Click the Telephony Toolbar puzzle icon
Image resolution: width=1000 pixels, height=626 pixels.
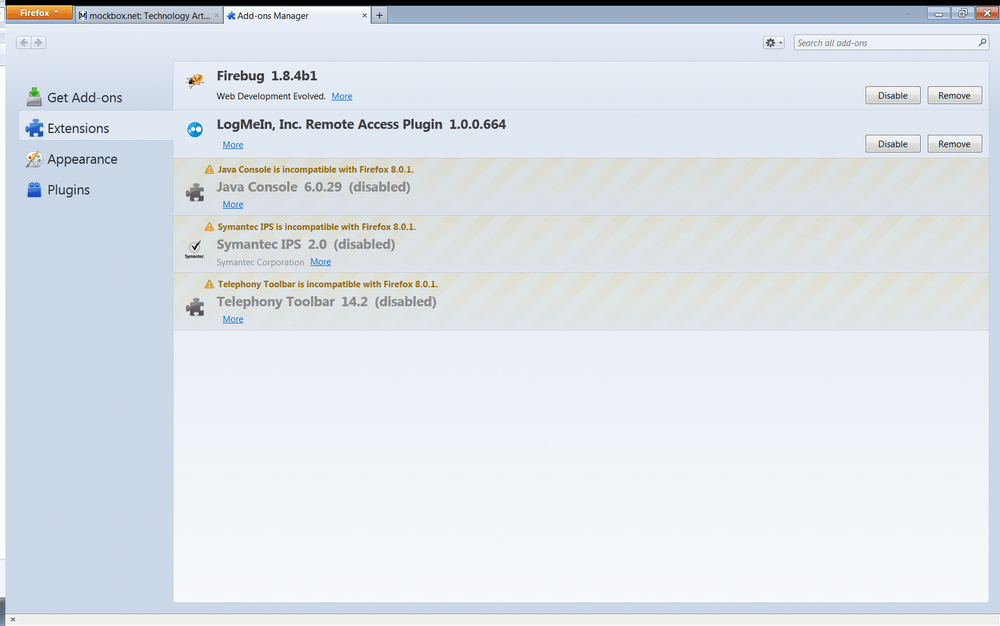coord(195,305)
